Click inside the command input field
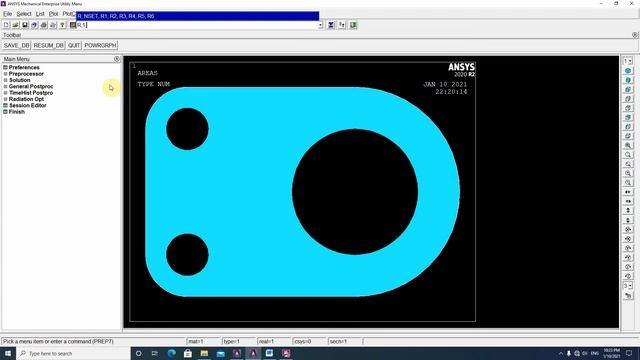This screenshot has width=640, height=360. [197, 25]
